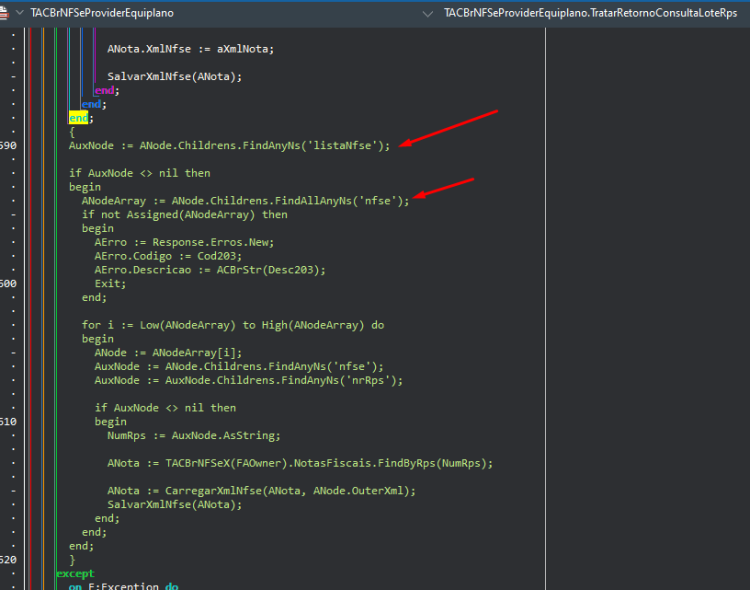The image size is (750, 590).
Task: Click the green 'except' keyword
Action: (x=75, y=573)
